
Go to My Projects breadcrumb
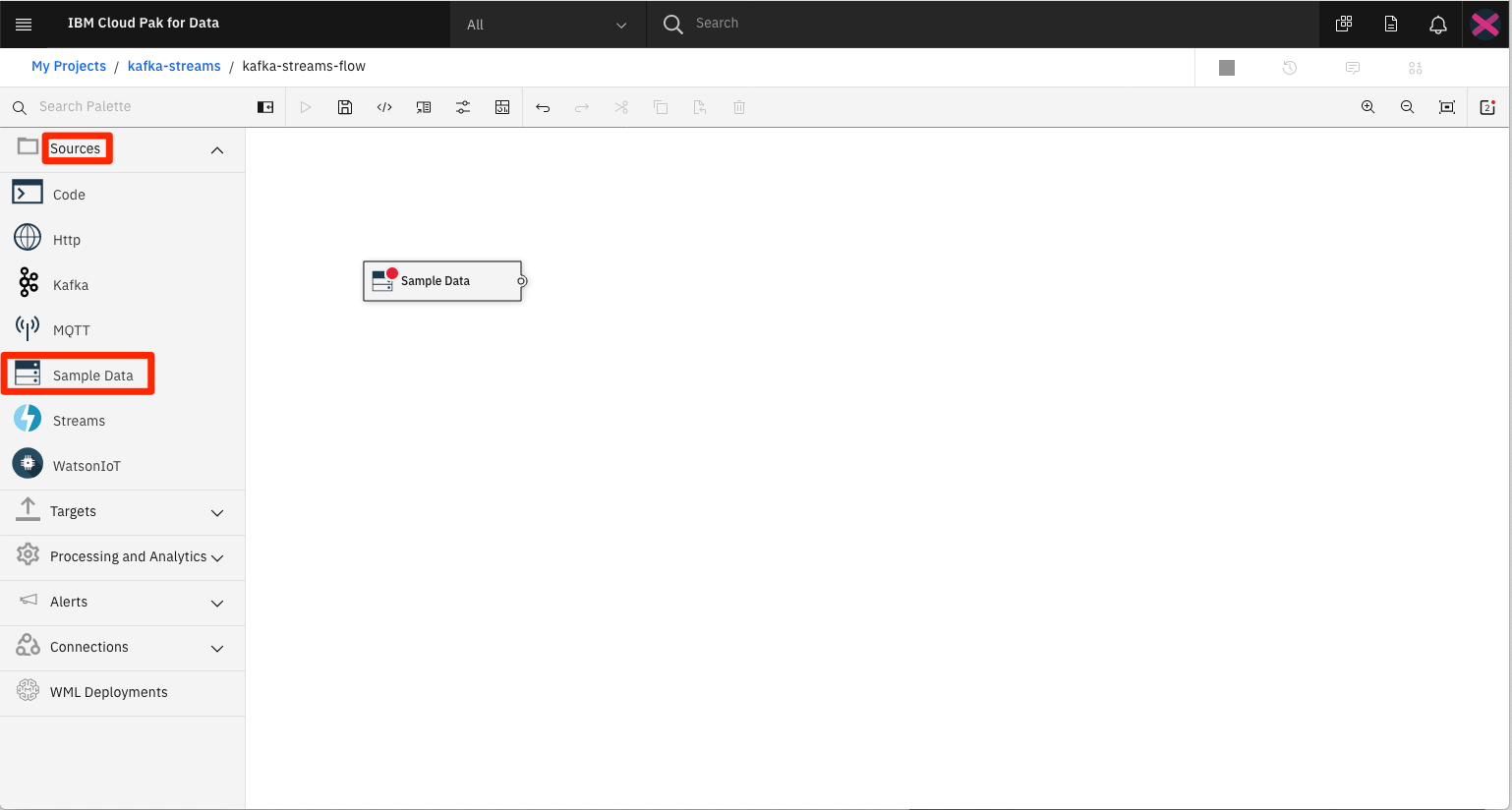coord(69,66)
